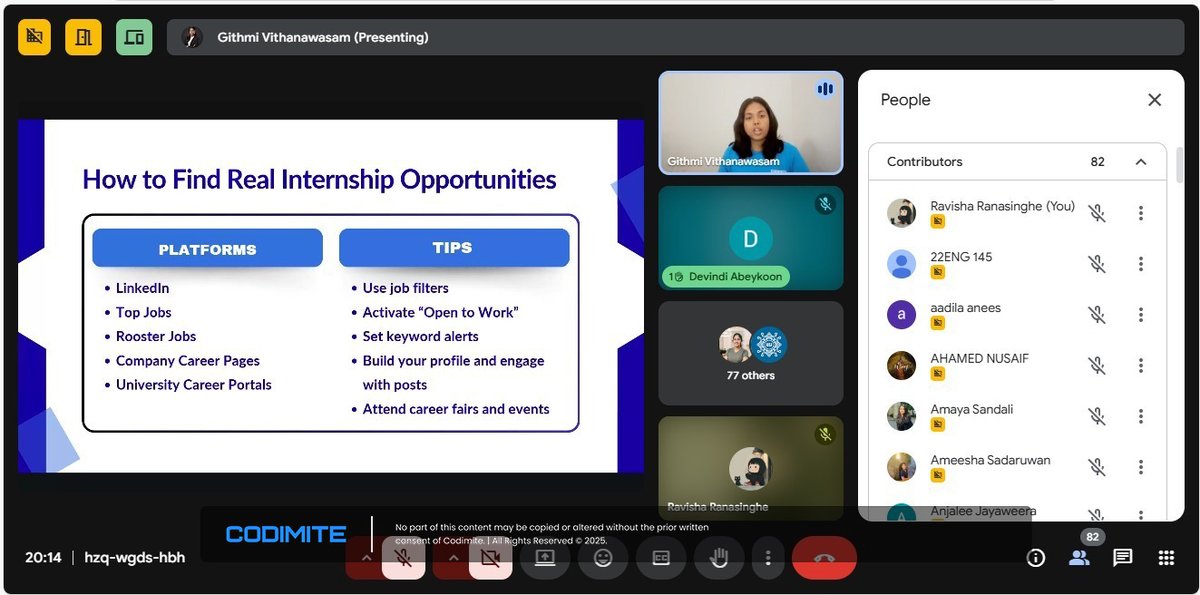Click the yellow crossed-out building icon at top left
Viewport: 1200px width, 595px height.
click(x=34, y=37)
